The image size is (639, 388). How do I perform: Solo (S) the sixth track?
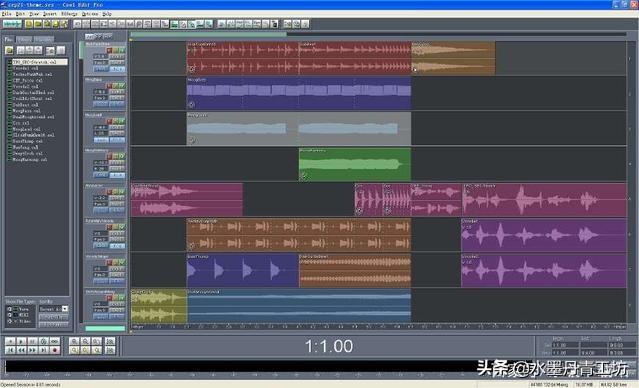click(116, 227)
